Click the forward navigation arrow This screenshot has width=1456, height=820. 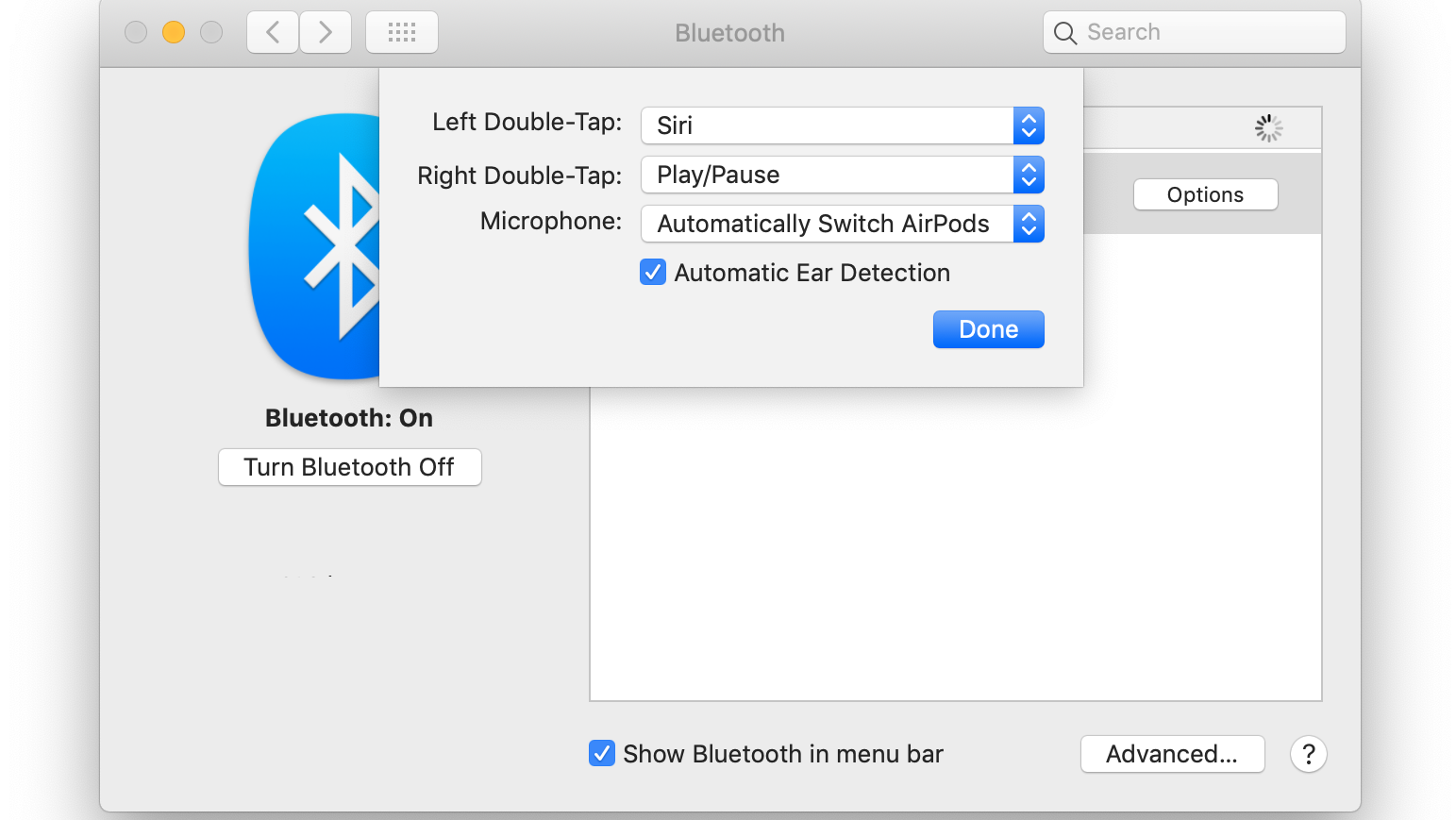[x=325, y=31]
